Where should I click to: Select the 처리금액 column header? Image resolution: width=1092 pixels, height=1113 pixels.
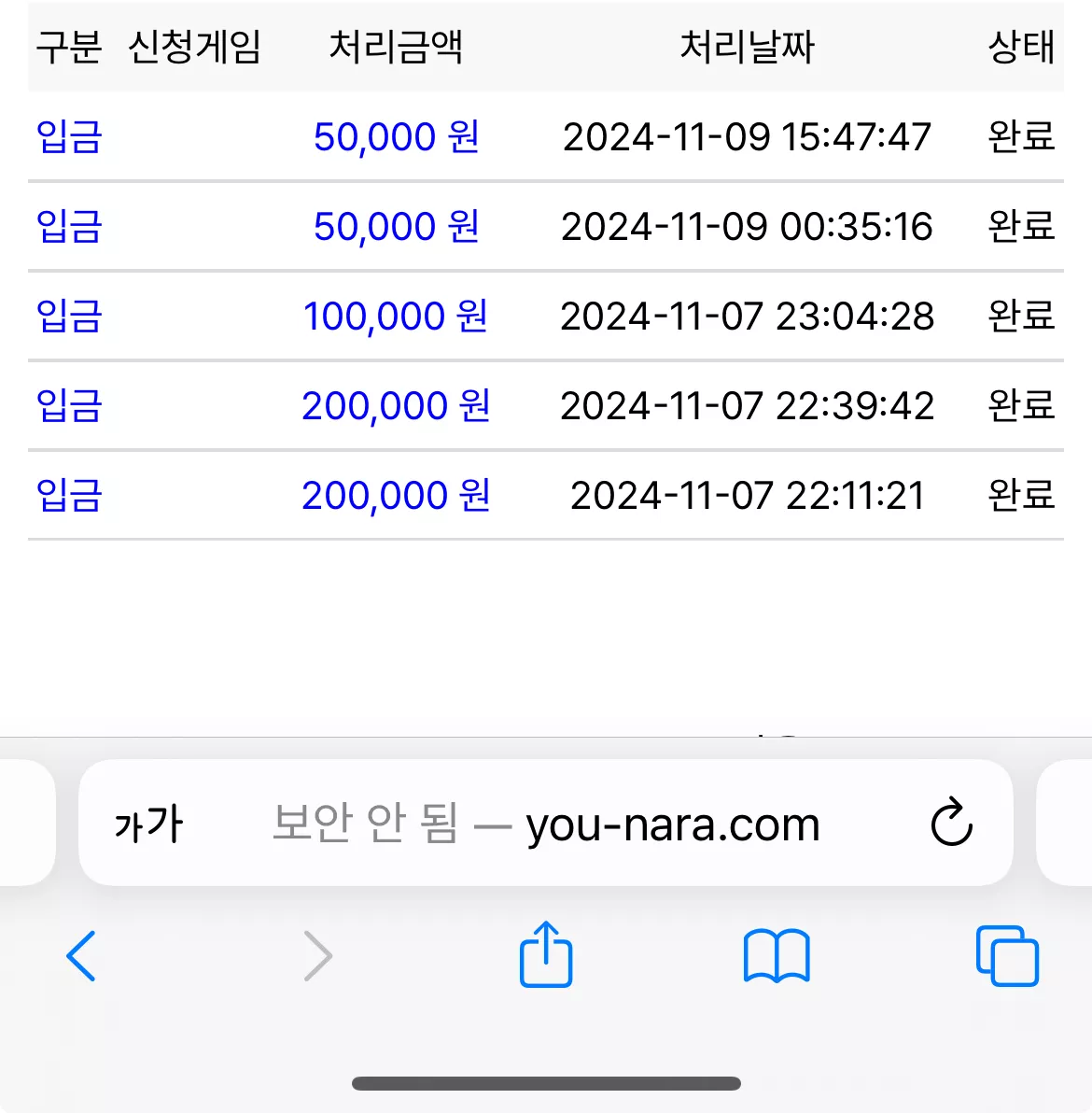tap(396, 47)
